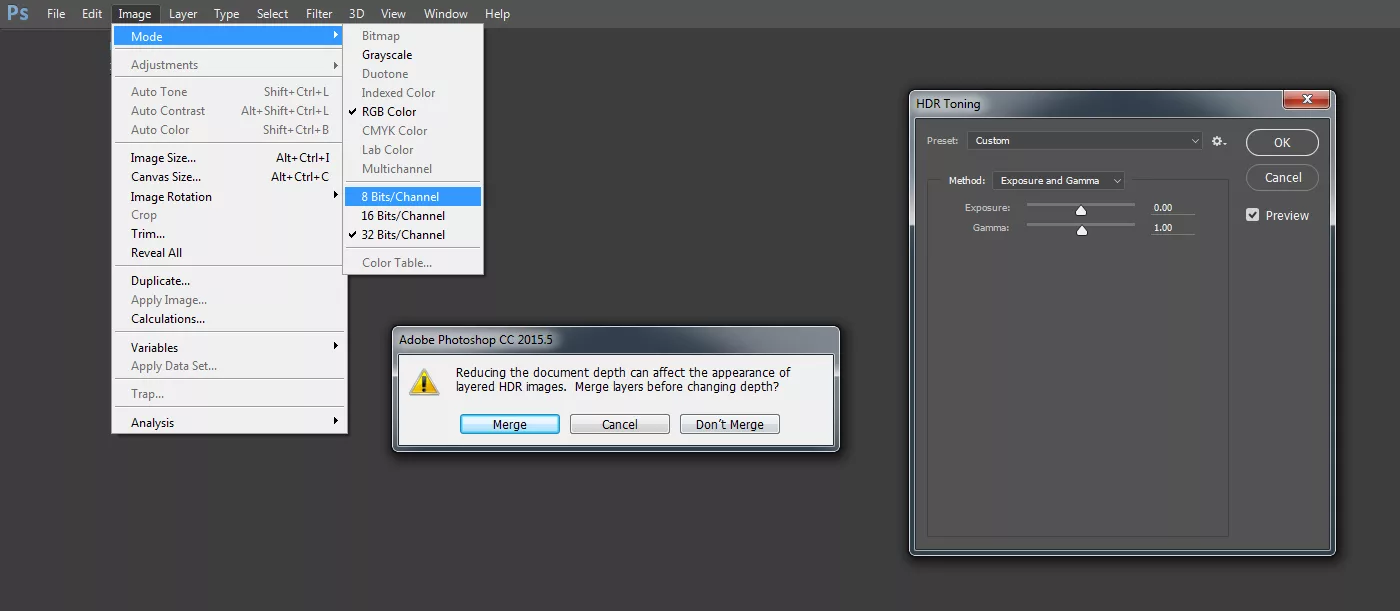
Task: Click the Exposure slider handle
Action: (1081, 210)
